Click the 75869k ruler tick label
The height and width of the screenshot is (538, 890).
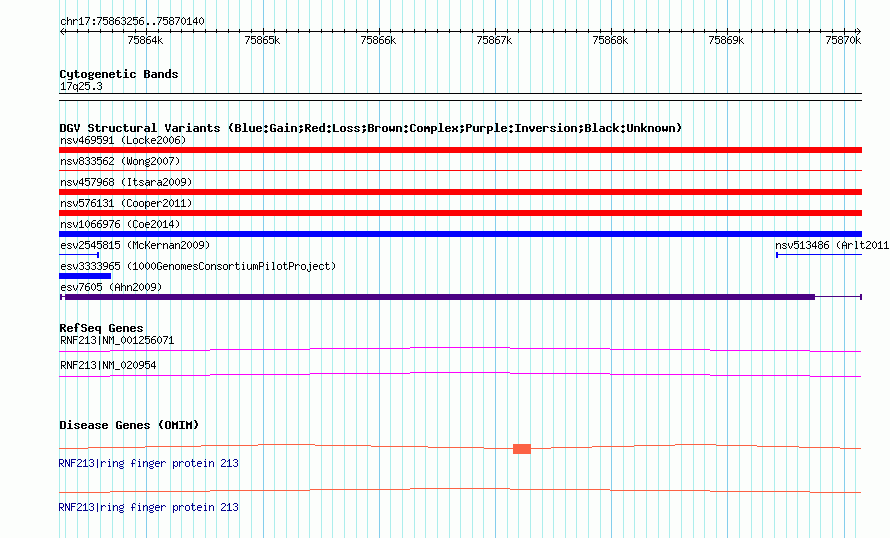pyautogui.click(x=727, y=40)
